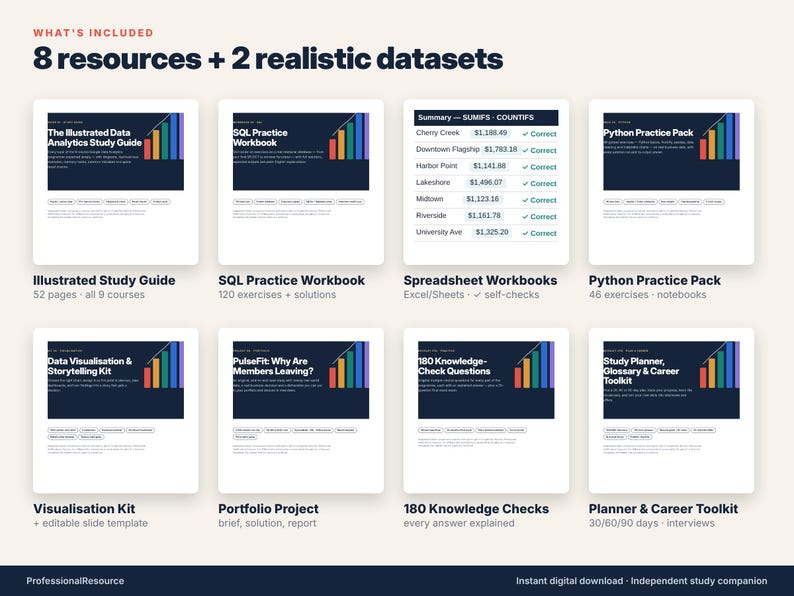The height and width of the screenshot is (596, 794).
Task: Click the 'Portfolio Project' title
Action: coord(268,509)
